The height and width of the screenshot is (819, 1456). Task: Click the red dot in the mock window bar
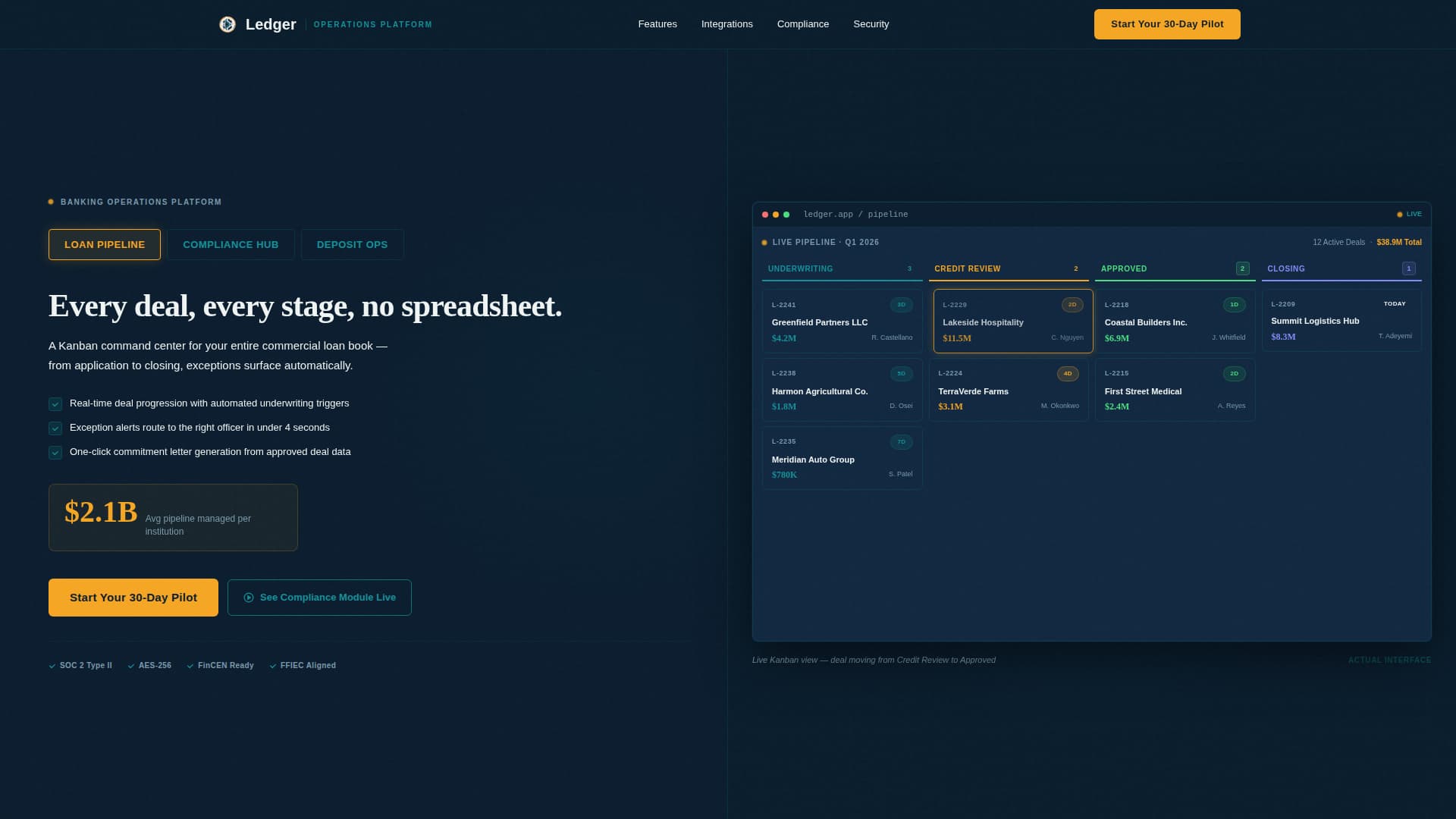765,215
